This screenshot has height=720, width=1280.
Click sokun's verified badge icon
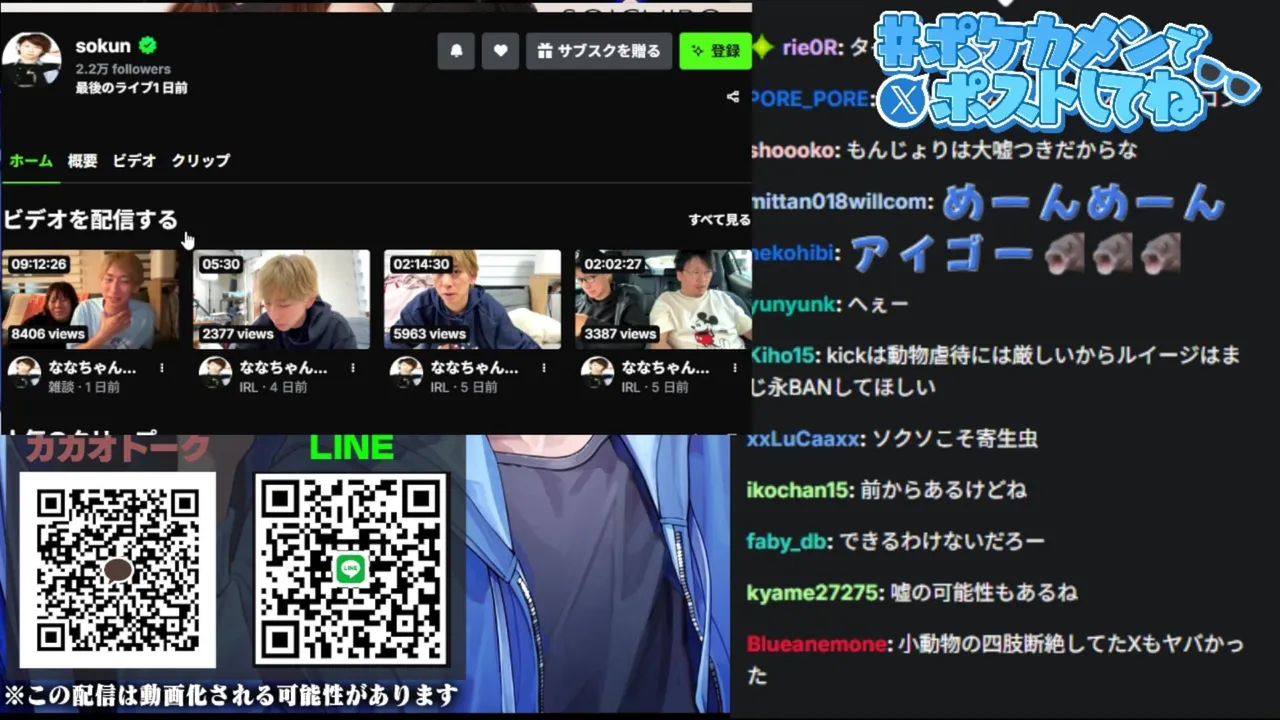coord(147,45)
